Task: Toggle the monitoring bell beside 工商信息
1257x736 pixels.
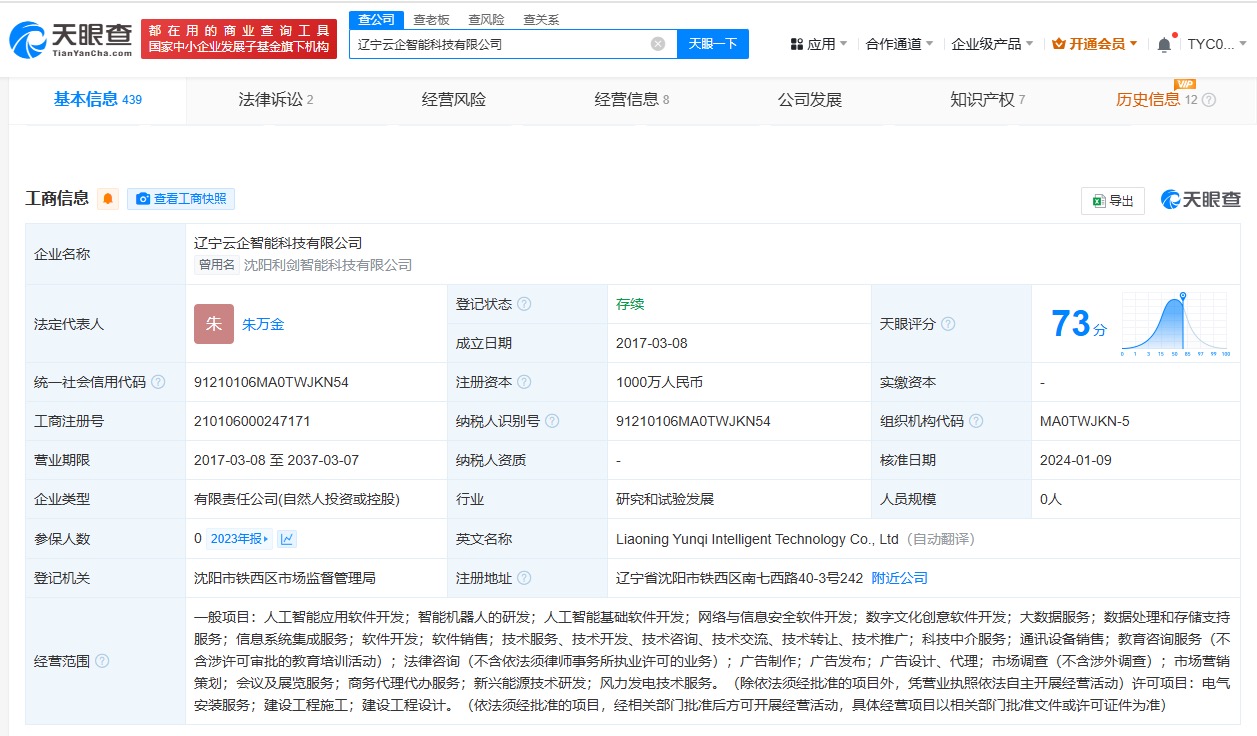Action: click(108, 198)
